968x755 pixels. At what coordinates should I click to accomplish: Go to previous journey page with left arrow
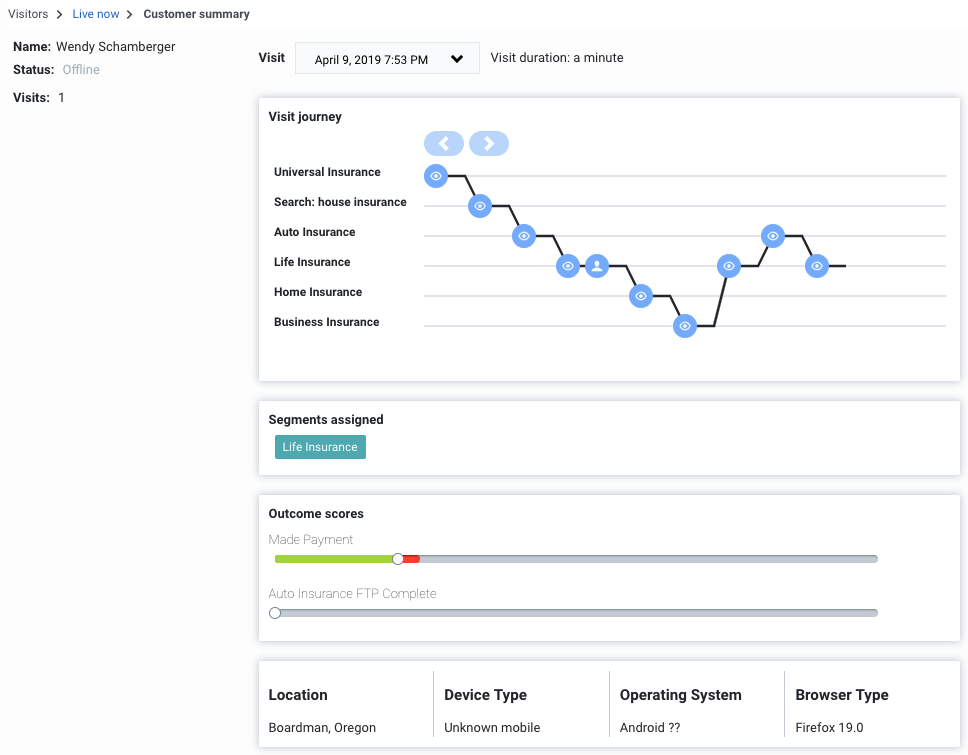(444, 143)
